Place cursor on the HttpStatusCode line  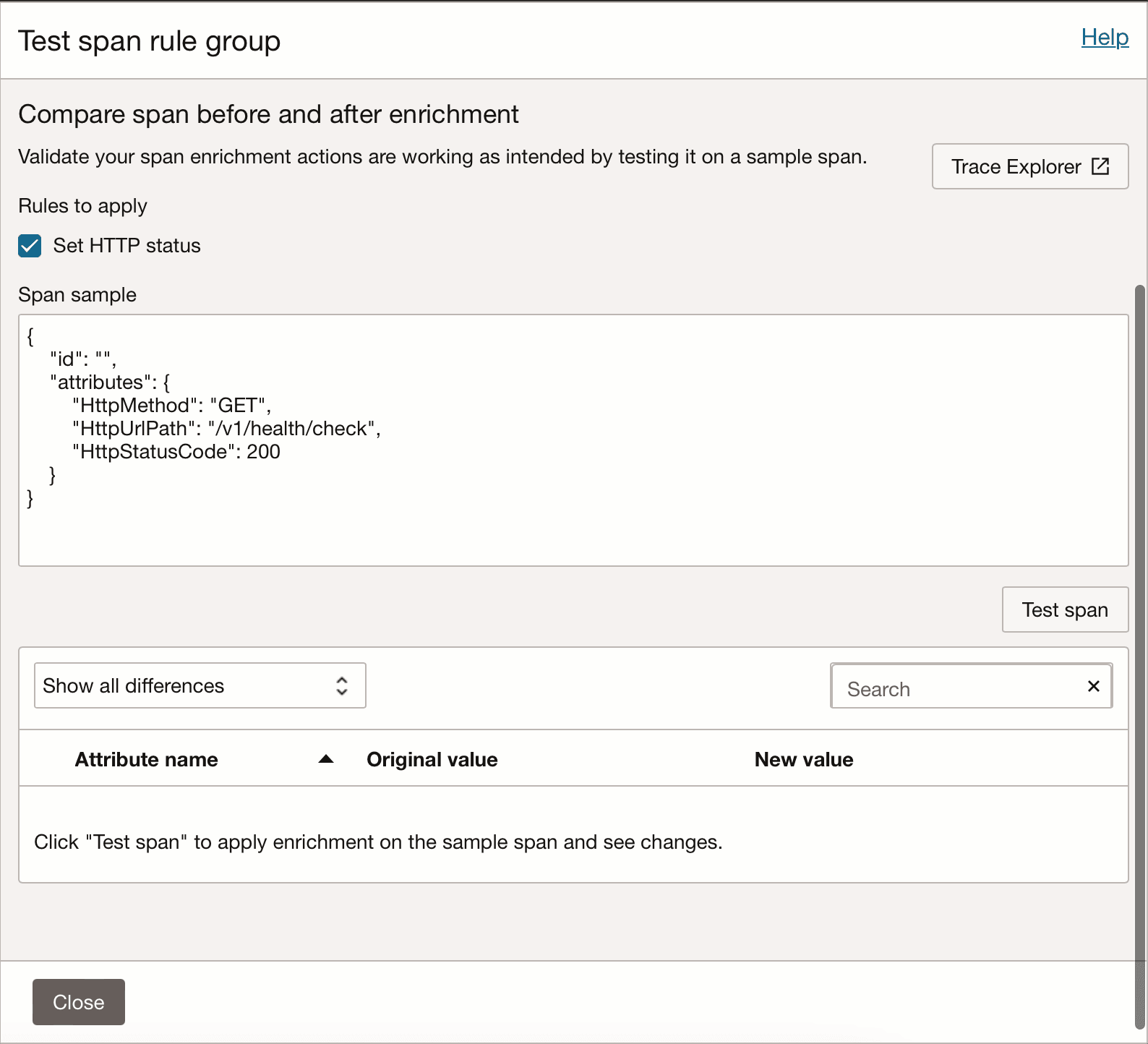point(176,452)
